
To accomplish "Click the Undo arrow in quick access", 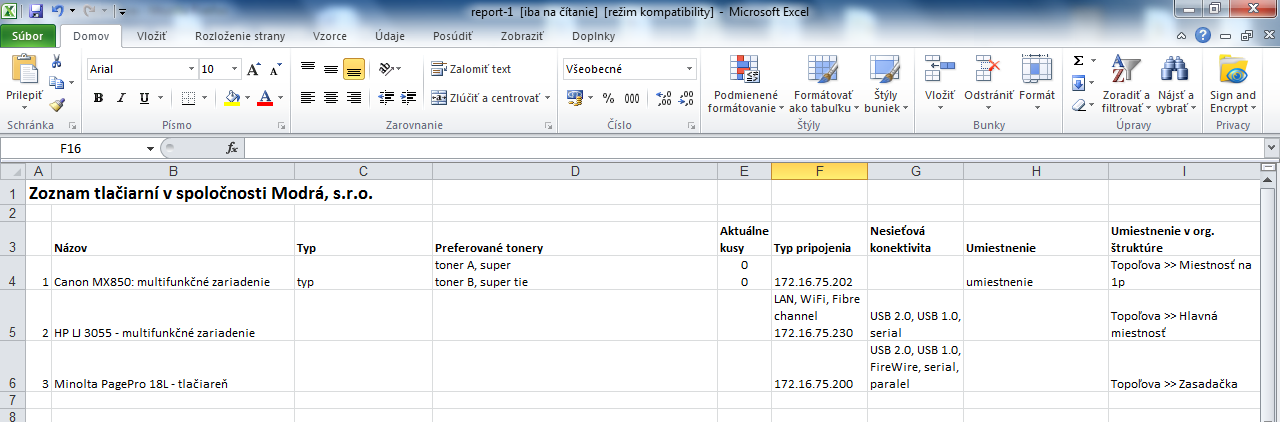I will [x=58, y=12].
